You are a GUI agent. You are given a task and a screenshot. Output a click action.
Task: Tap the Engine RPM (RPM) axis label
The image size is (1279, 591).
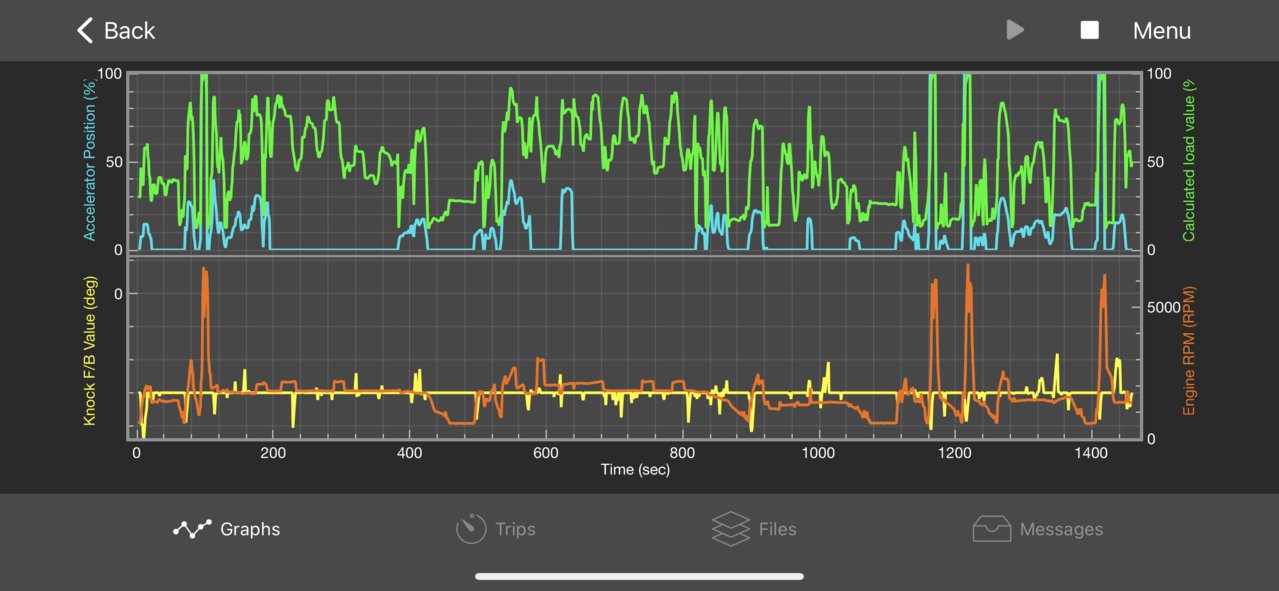point(1189,351)
